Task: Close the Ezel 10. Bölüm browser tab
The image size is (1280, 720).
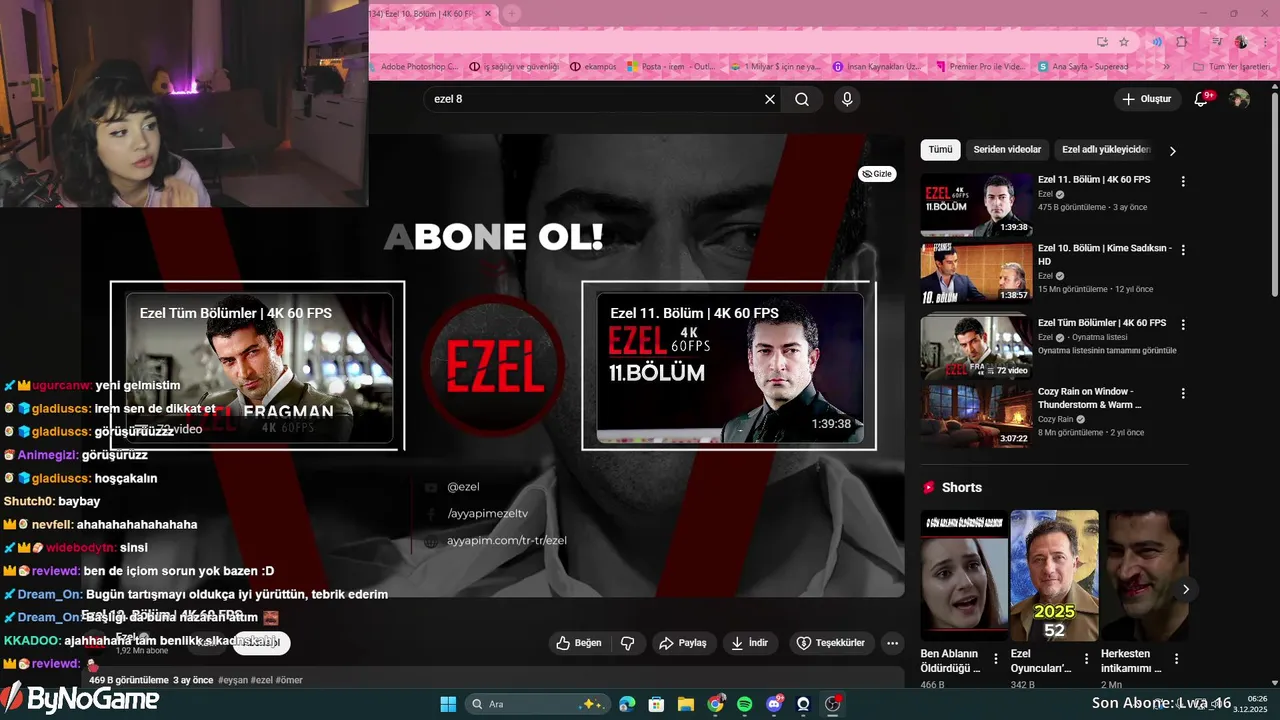Action: click(x=488, y=14)
